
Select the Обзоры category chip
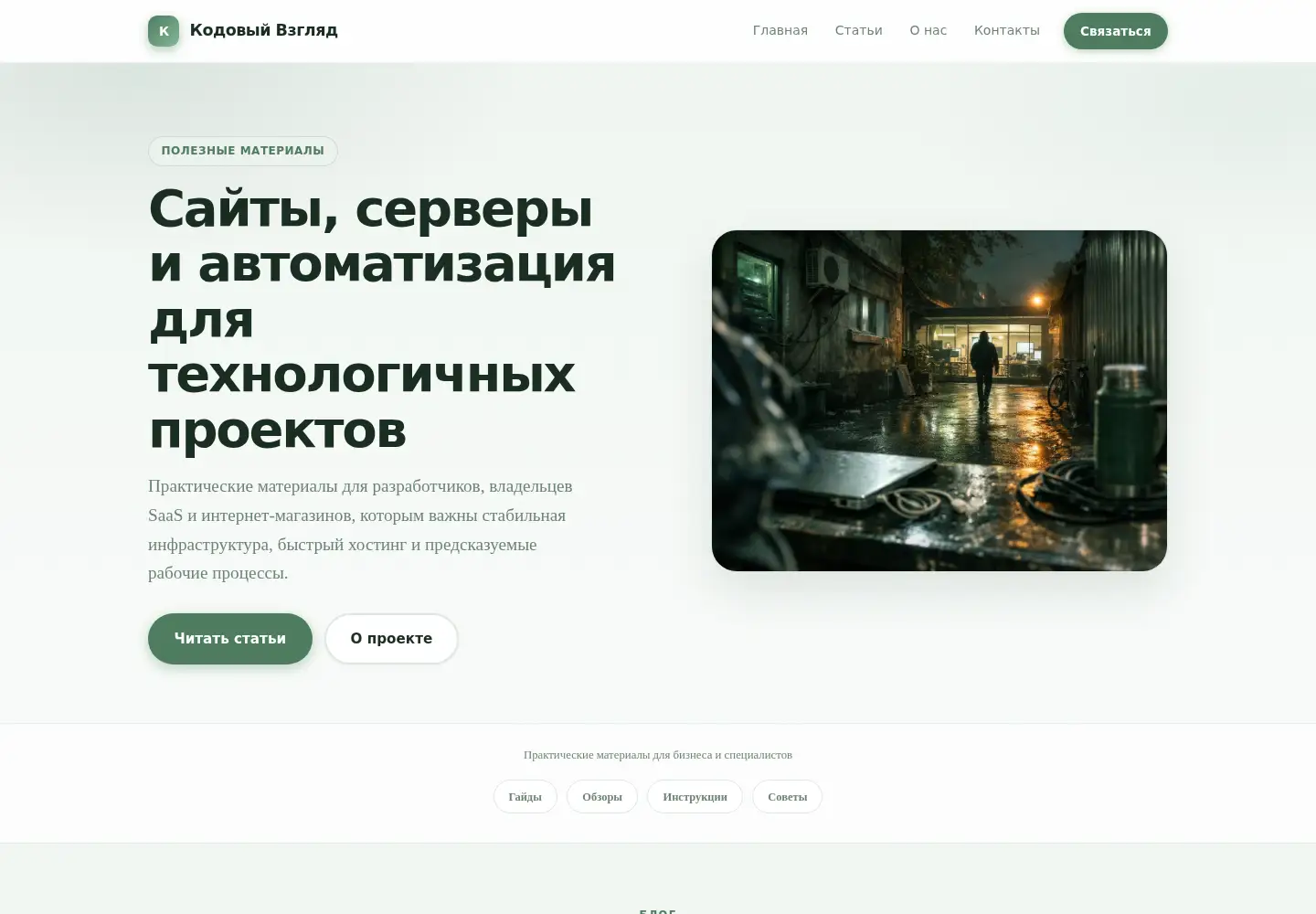coord(602,797)
